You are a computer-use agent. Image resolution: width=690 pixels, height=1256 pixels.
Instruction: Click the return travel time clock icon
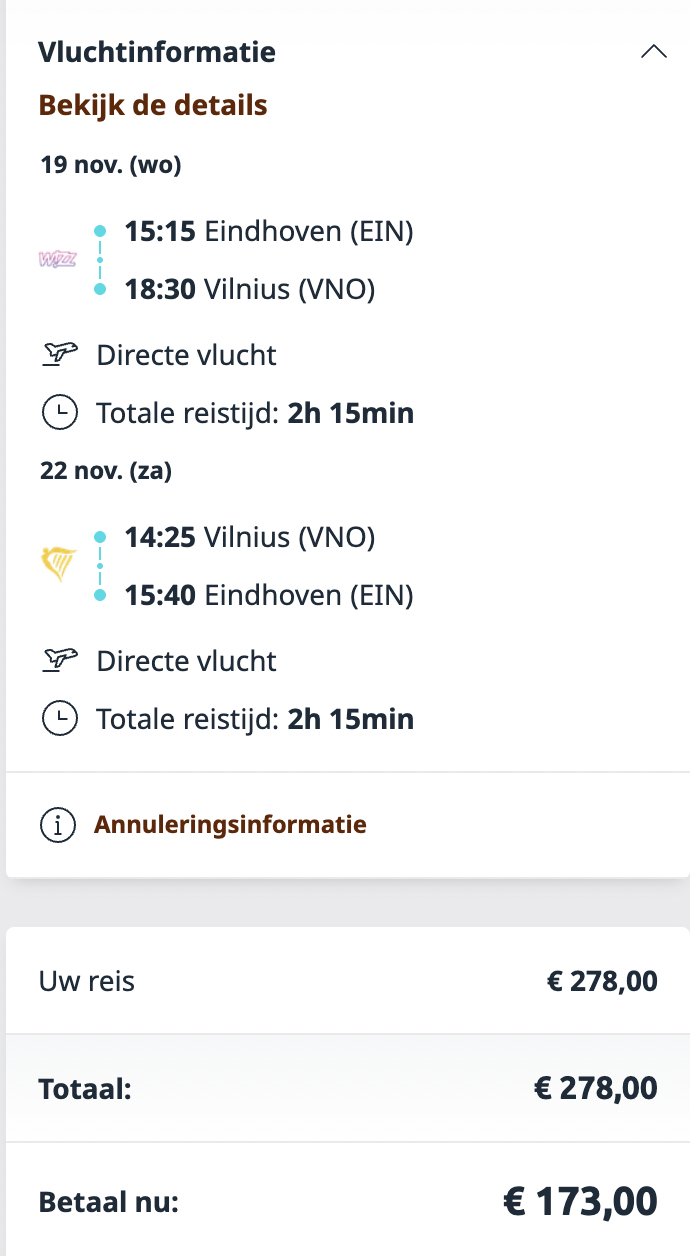pos(60,718)
